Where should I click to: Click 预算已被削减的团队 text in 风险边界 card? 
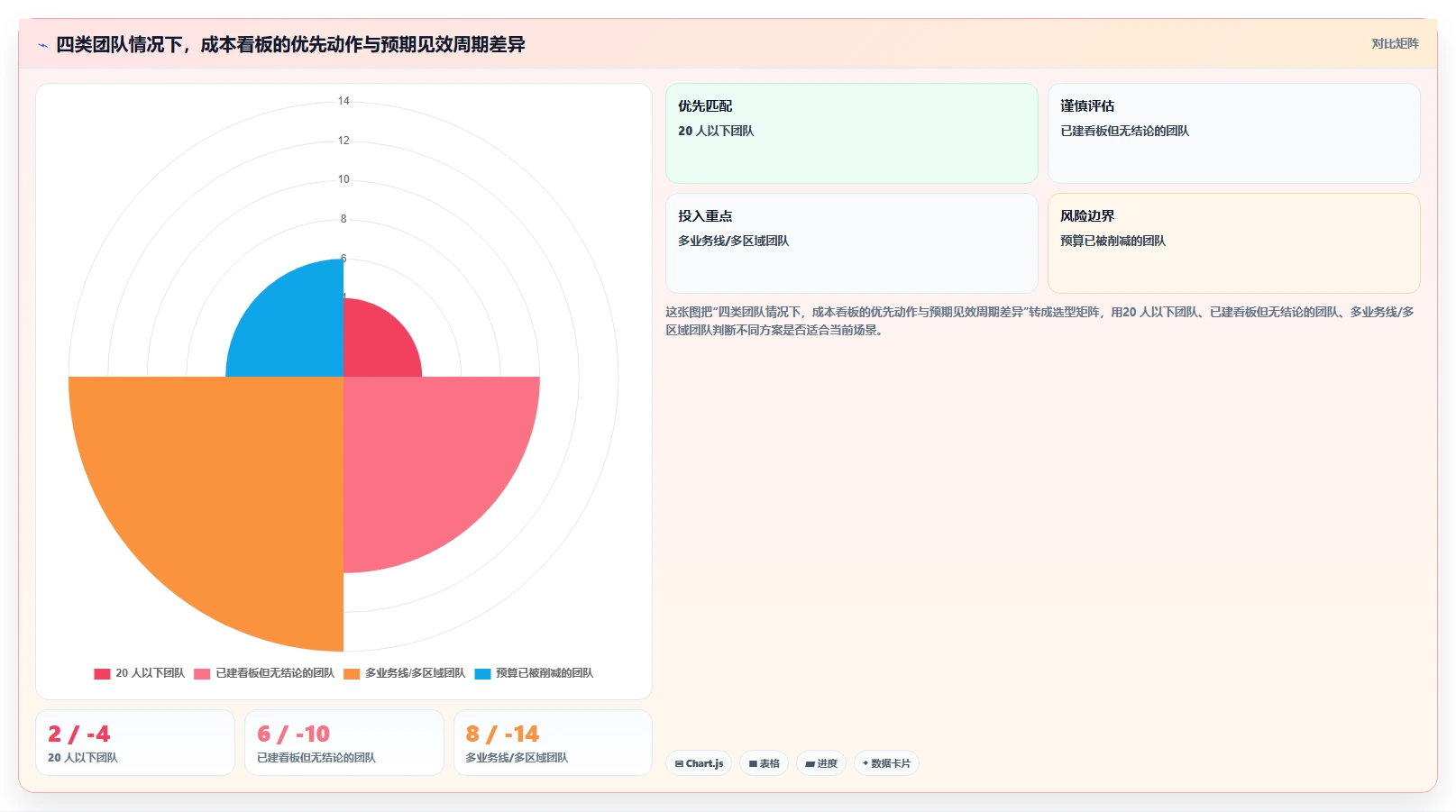click(x=1113, y=241)
